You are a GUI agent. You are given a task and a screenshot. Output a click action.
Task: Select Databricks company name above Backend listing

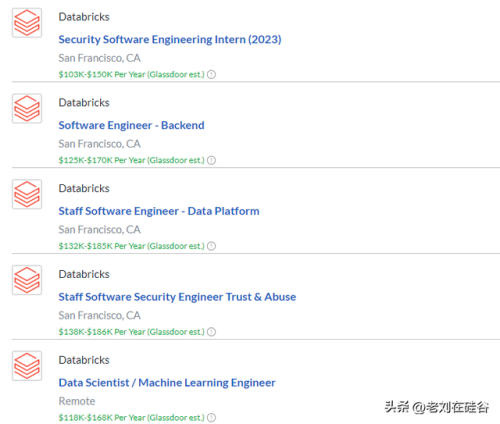point(84,103)
